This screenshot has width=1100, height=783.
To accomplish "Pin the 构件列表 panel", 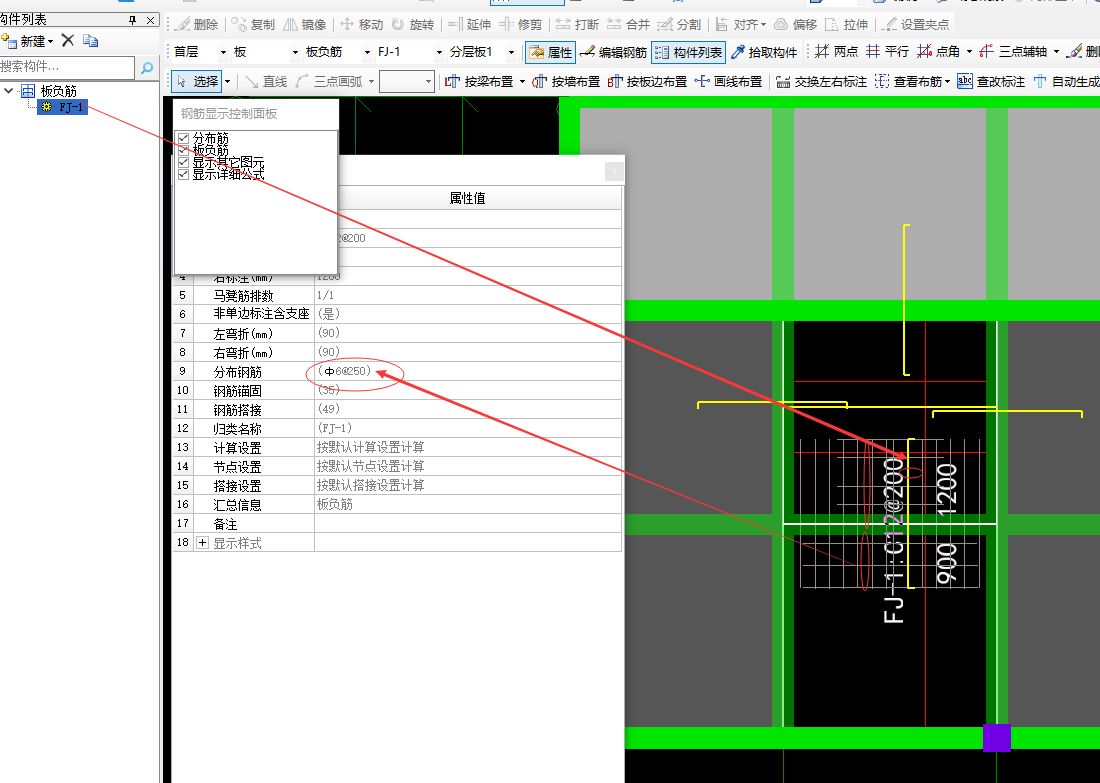I will (x=133, y=20).
